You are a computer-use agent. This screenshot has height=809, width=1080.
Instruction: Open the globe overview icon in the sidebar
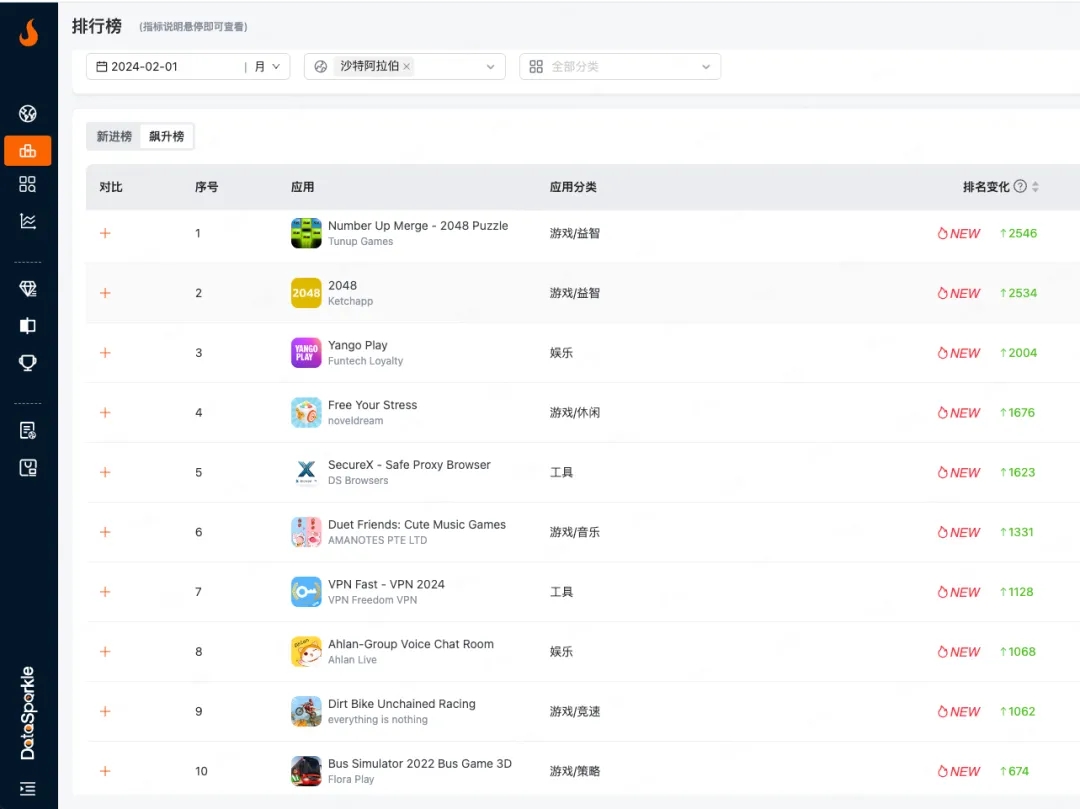28,114
